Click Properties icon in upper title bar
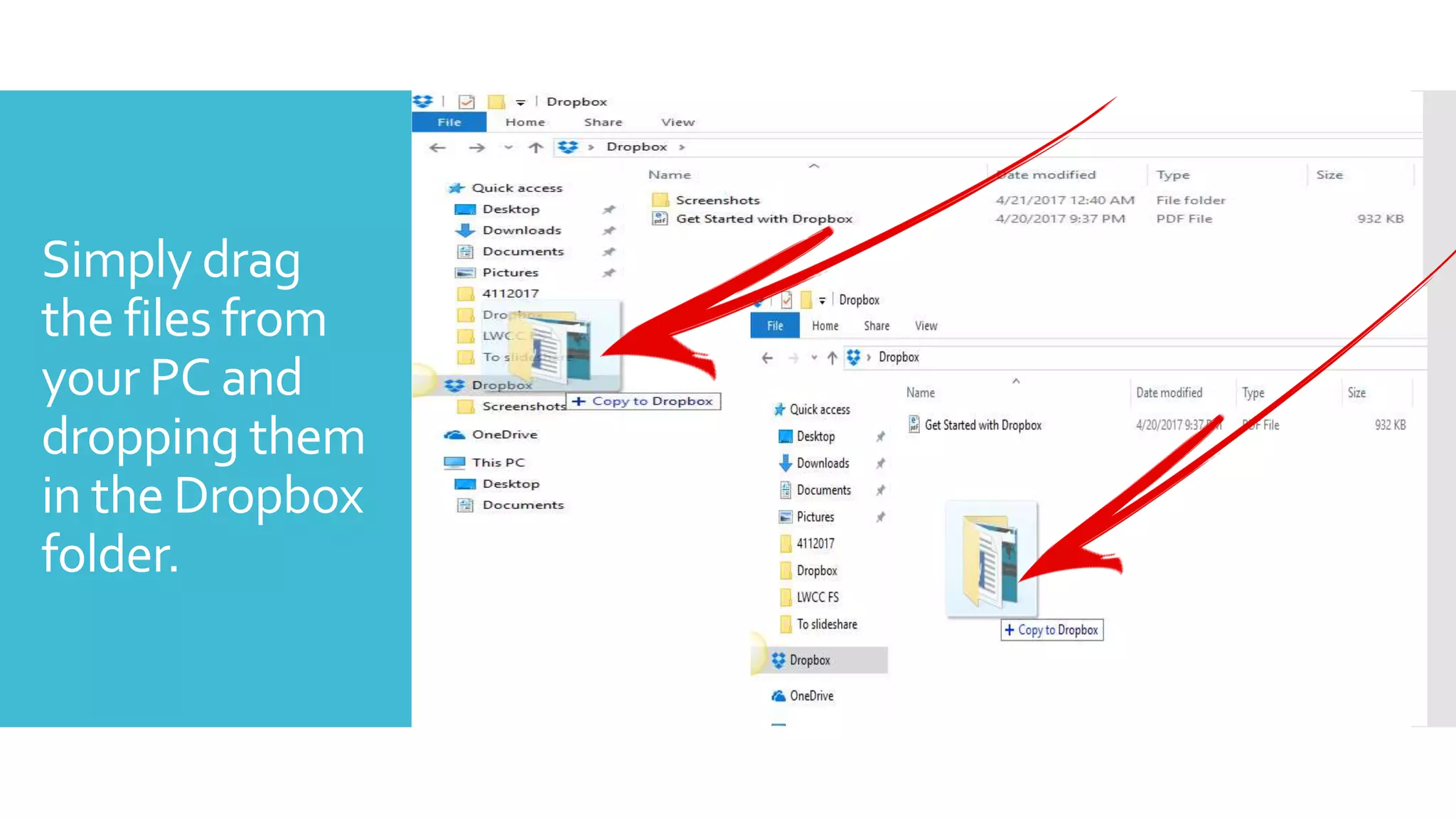 pyautogui.click(x=466, y=102)
